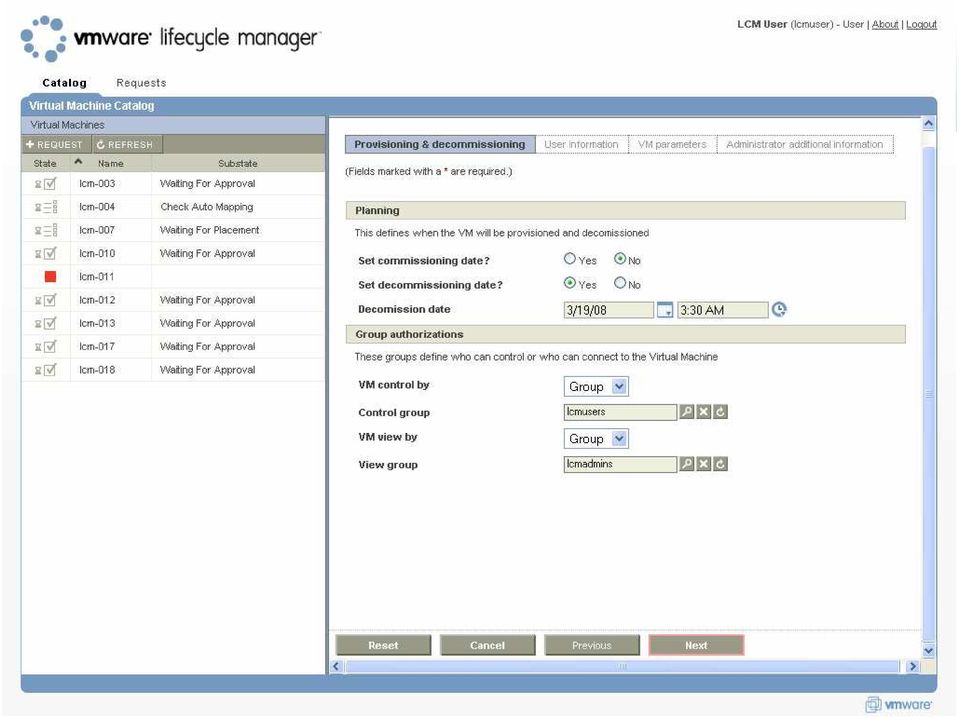Open Administrator additional information tab
The height and width of the screenshot is (718, 960).
804,144
